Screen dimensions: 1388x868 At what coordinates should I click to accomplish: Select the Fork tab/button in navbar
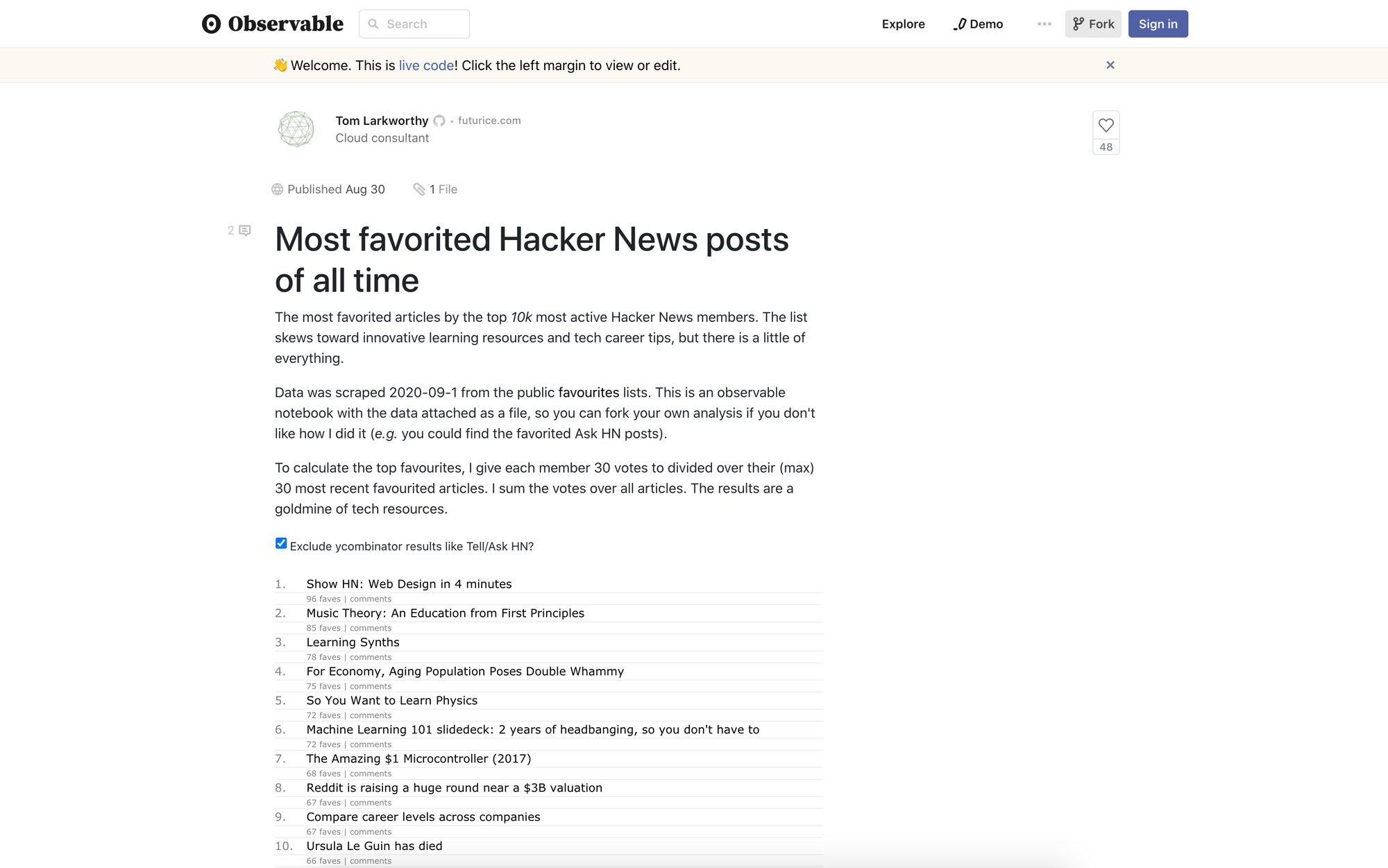(1092, 23)
